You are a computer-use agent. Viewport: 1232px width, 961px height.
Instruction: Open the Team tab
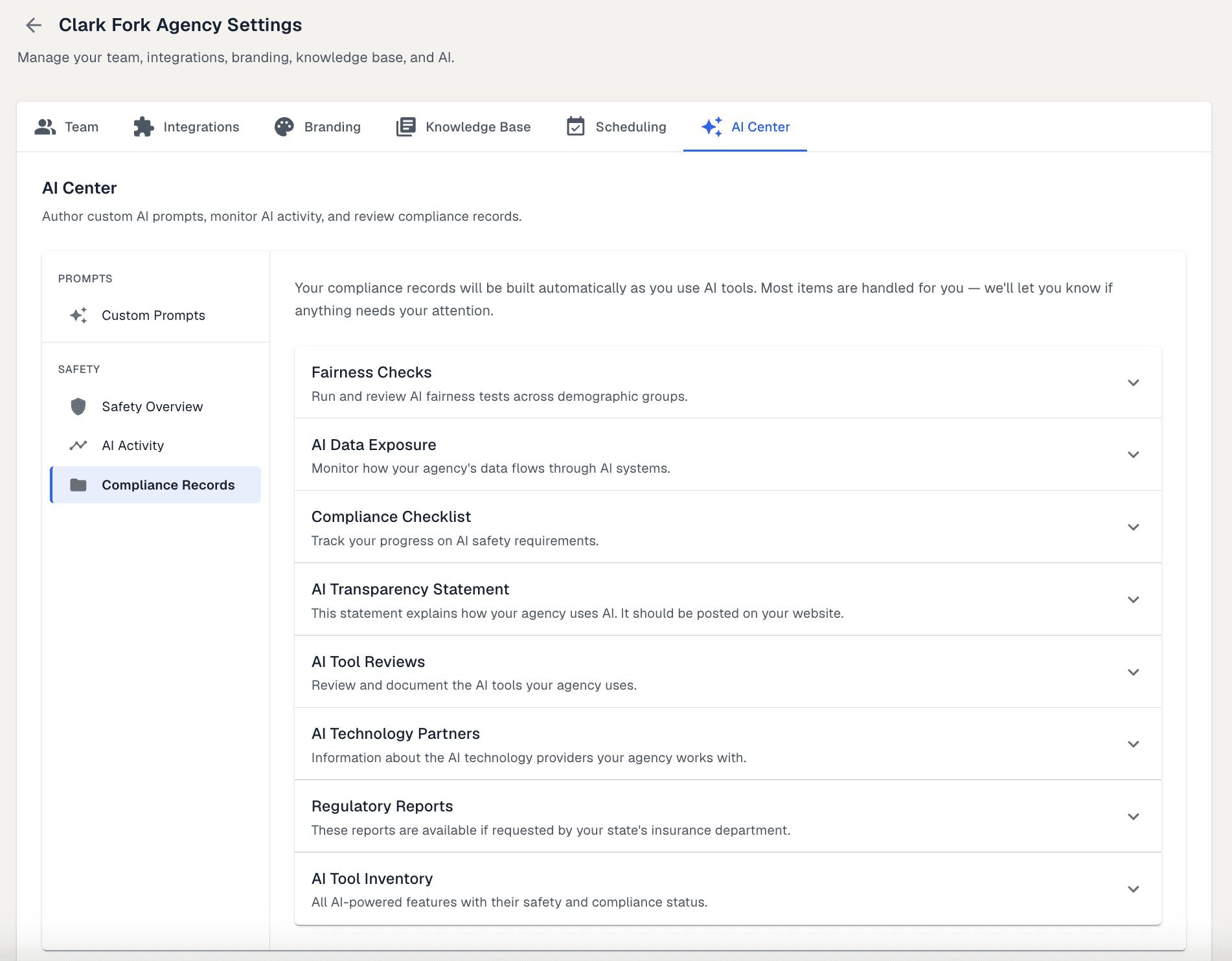(x=66, y=127)
